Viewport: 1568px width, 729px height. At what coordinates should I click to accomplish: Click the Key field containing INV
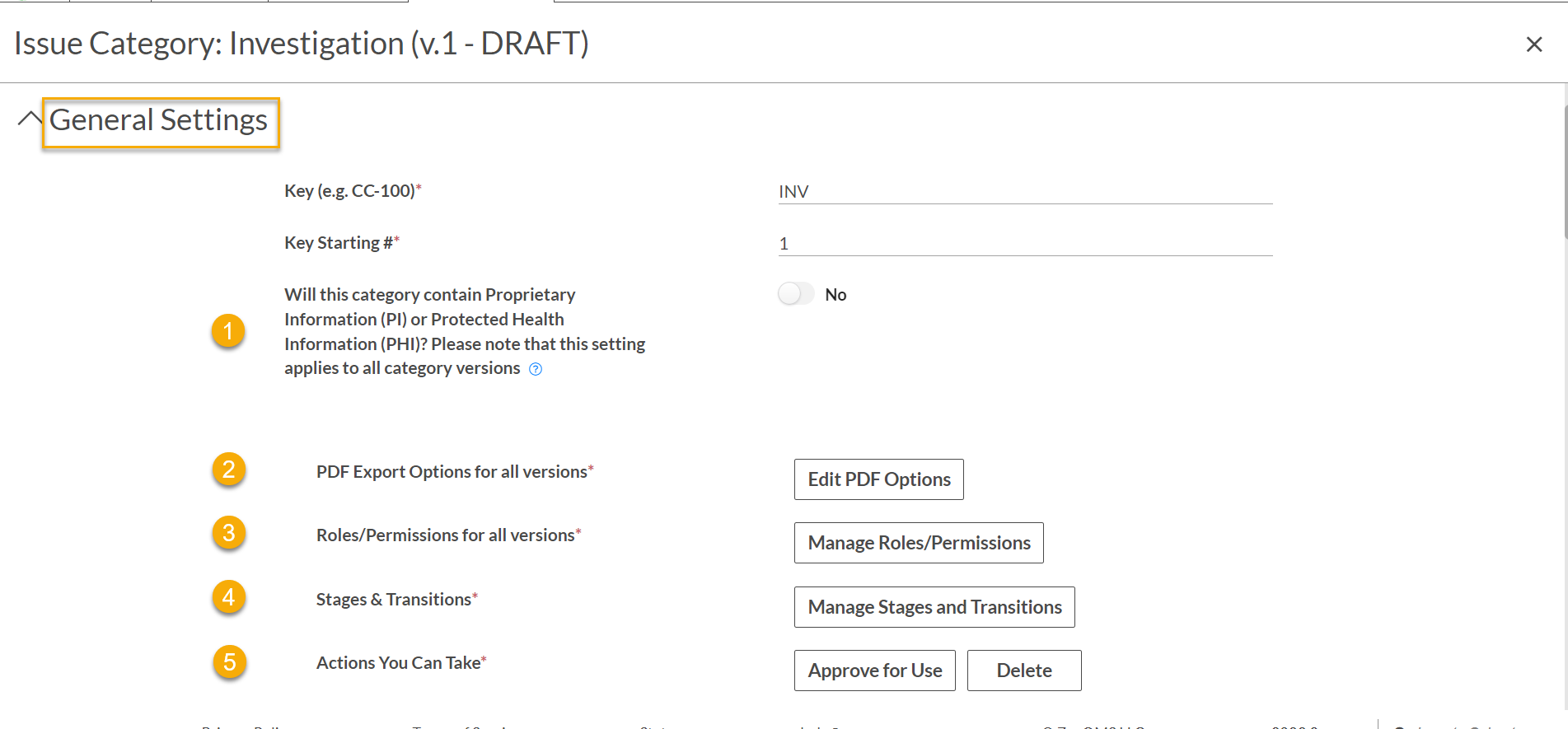pyautogui.click(x=1025, y=191)
